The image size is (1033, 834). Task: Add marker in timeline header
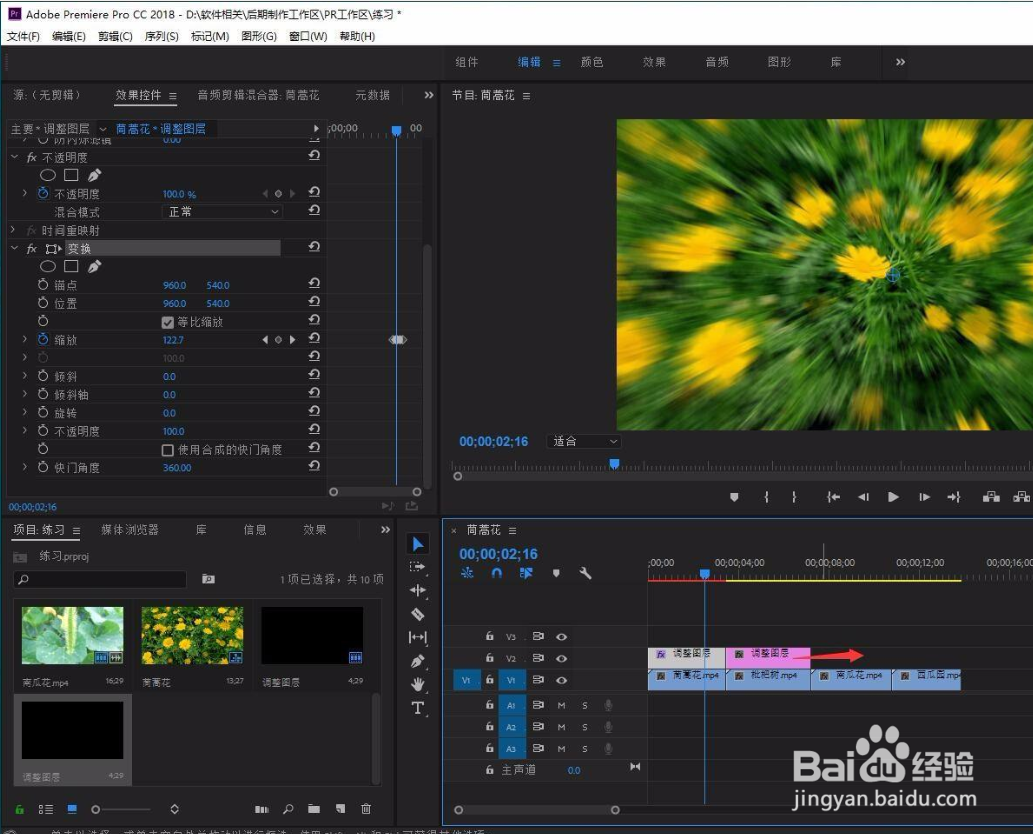tap(556, 573)
